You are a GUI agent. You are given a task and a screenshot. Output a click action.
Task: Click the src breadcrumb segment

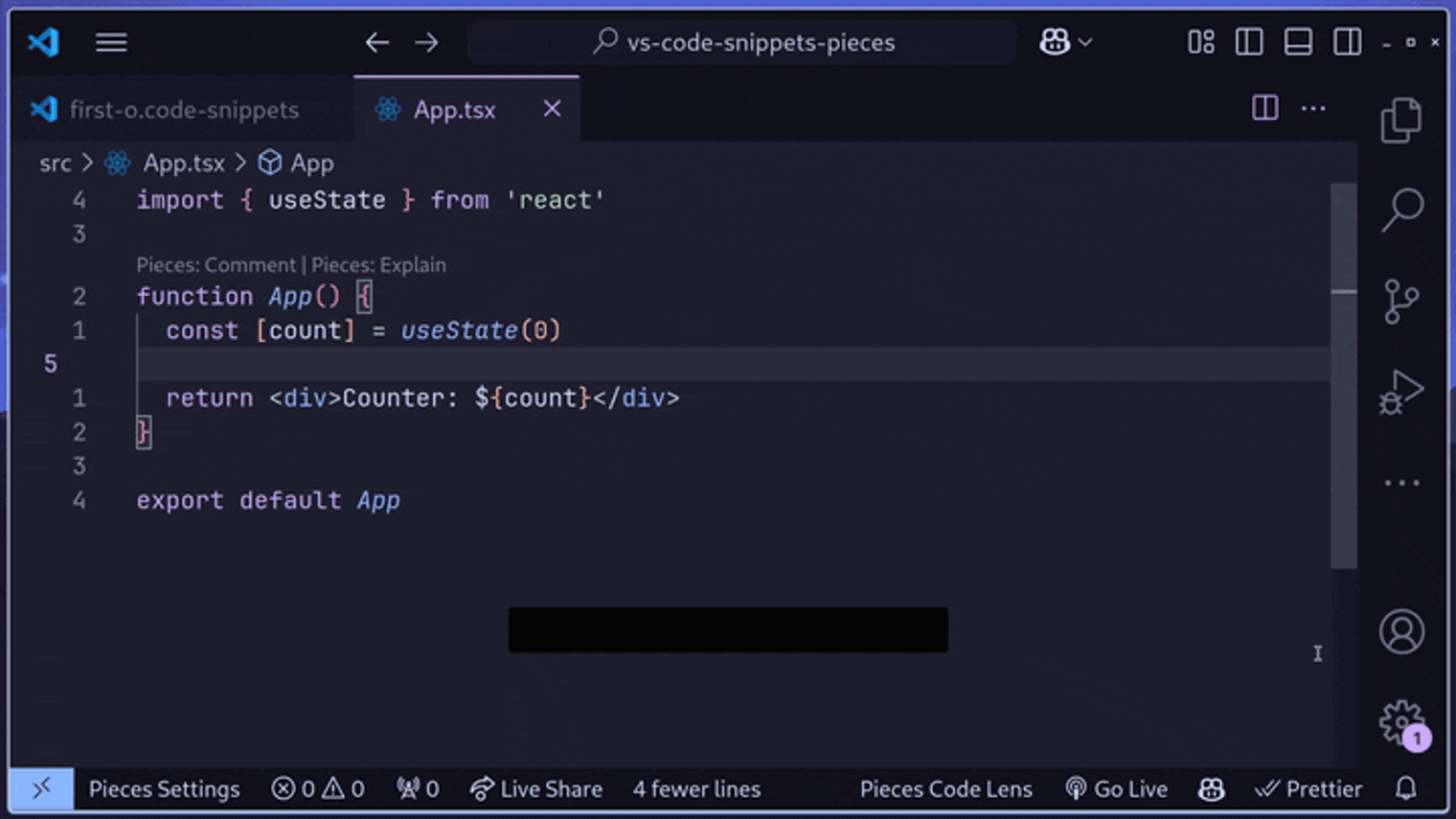coord(56,164)
